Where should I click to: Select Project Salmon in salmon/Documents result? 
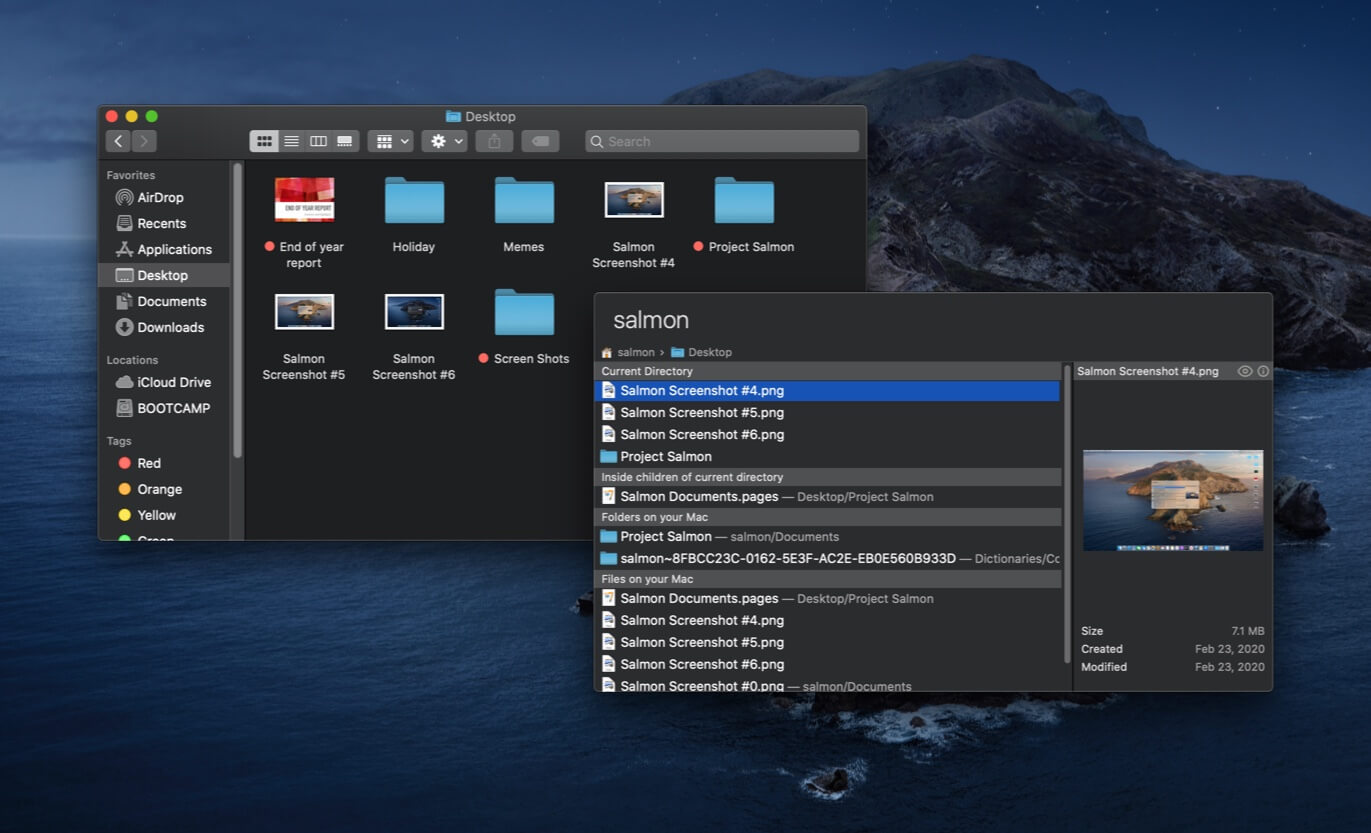tap(827, 536)
